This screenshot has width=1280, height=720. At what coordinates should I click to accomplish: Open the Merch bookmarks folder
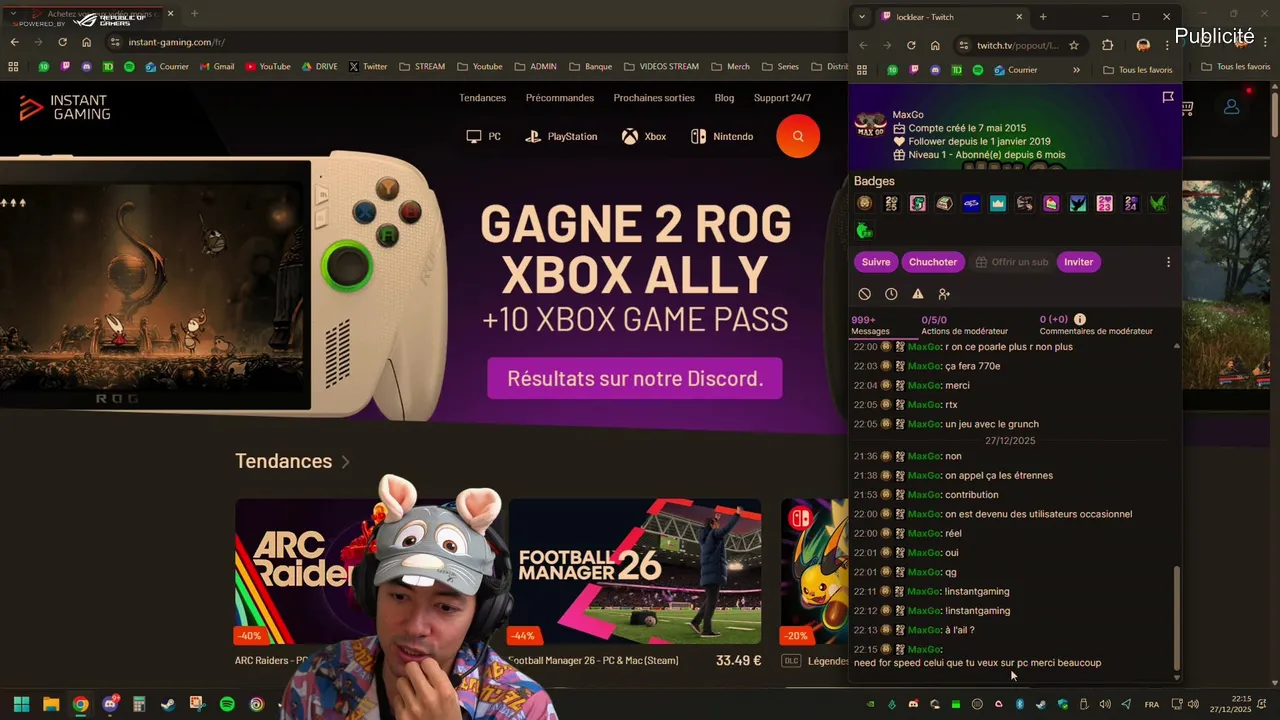[x=731, y=67]
